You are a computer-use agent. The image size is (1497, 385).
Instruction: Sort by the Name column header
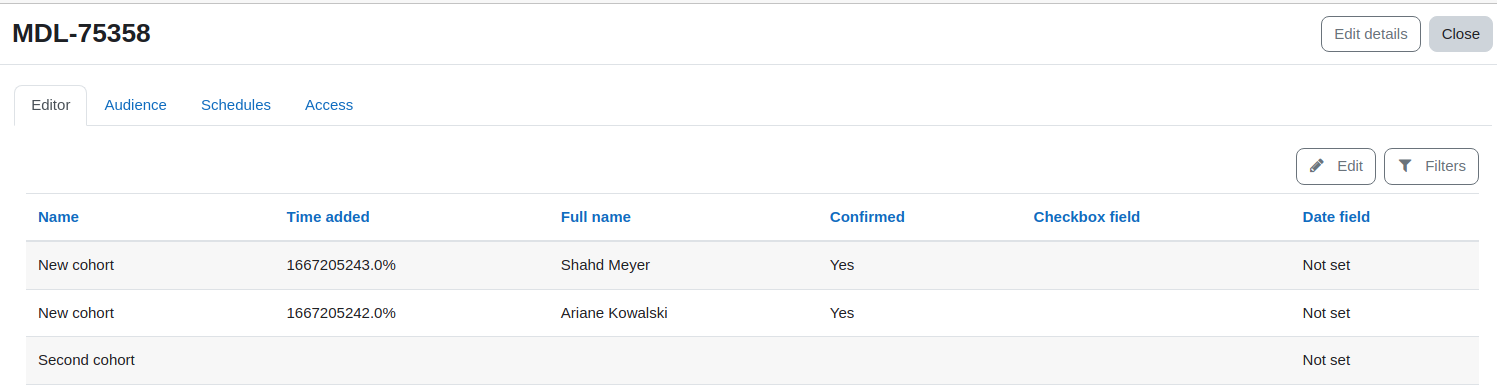pos(58,217)
